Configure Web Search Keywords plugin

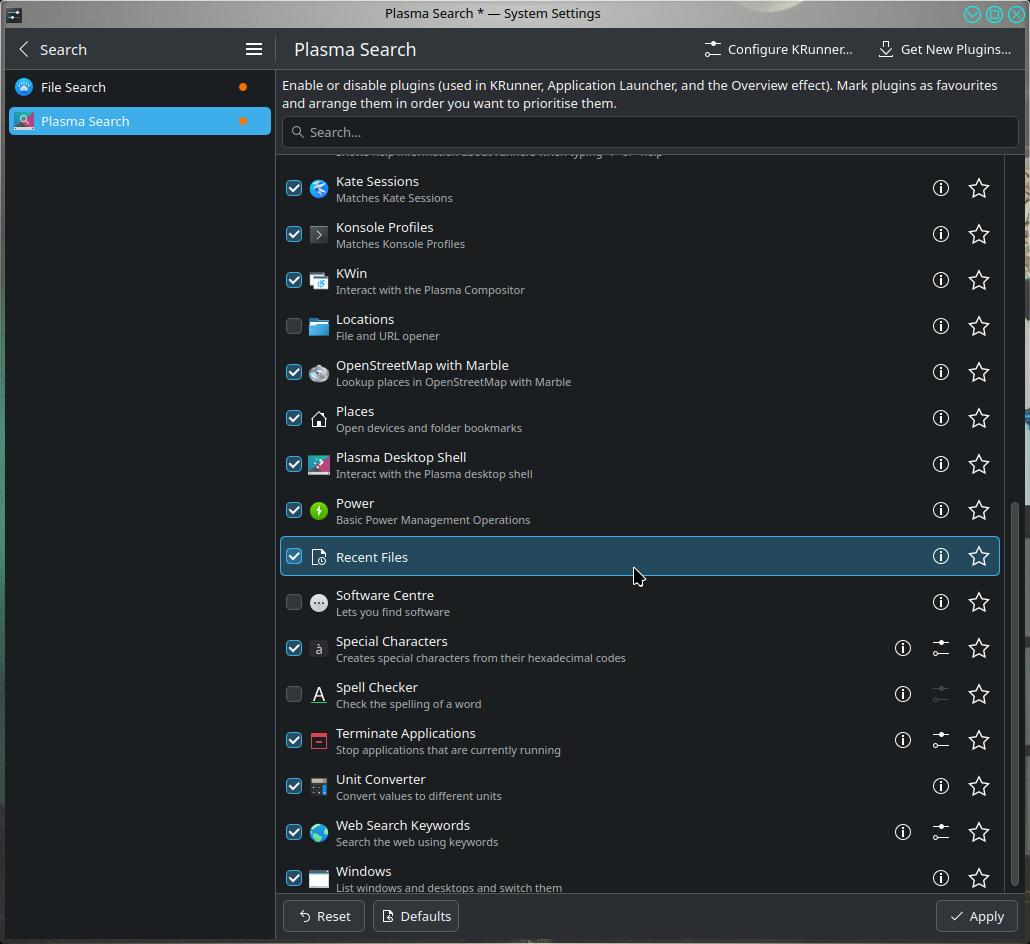(941, 832)
